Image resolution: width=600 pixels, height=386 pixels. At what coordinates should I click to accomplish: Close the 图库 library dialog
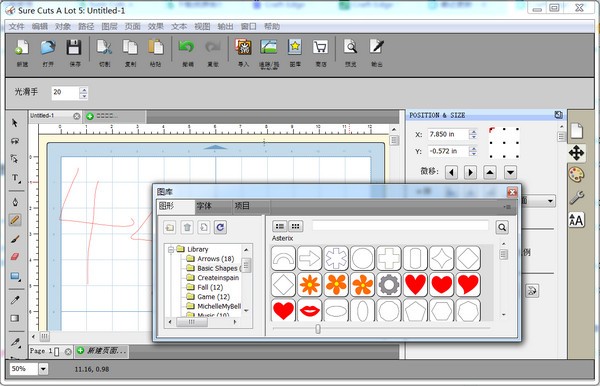coord(512,192)
